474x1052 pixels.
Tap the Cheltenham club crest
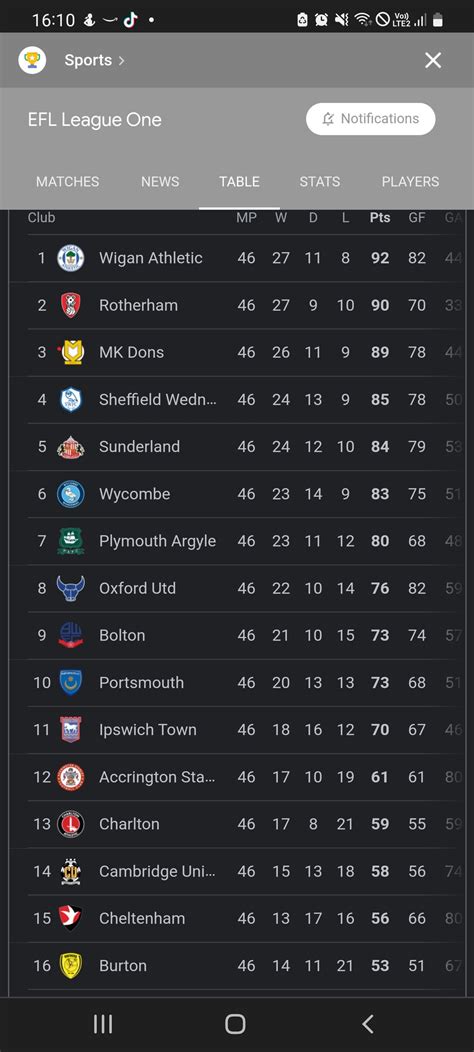[70, 918]
